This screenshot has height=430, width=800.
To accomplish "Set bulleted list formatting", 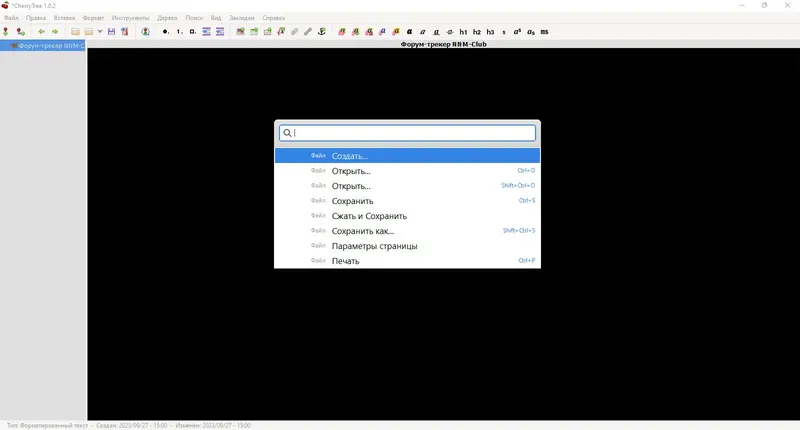I will (x=165, y=32).
